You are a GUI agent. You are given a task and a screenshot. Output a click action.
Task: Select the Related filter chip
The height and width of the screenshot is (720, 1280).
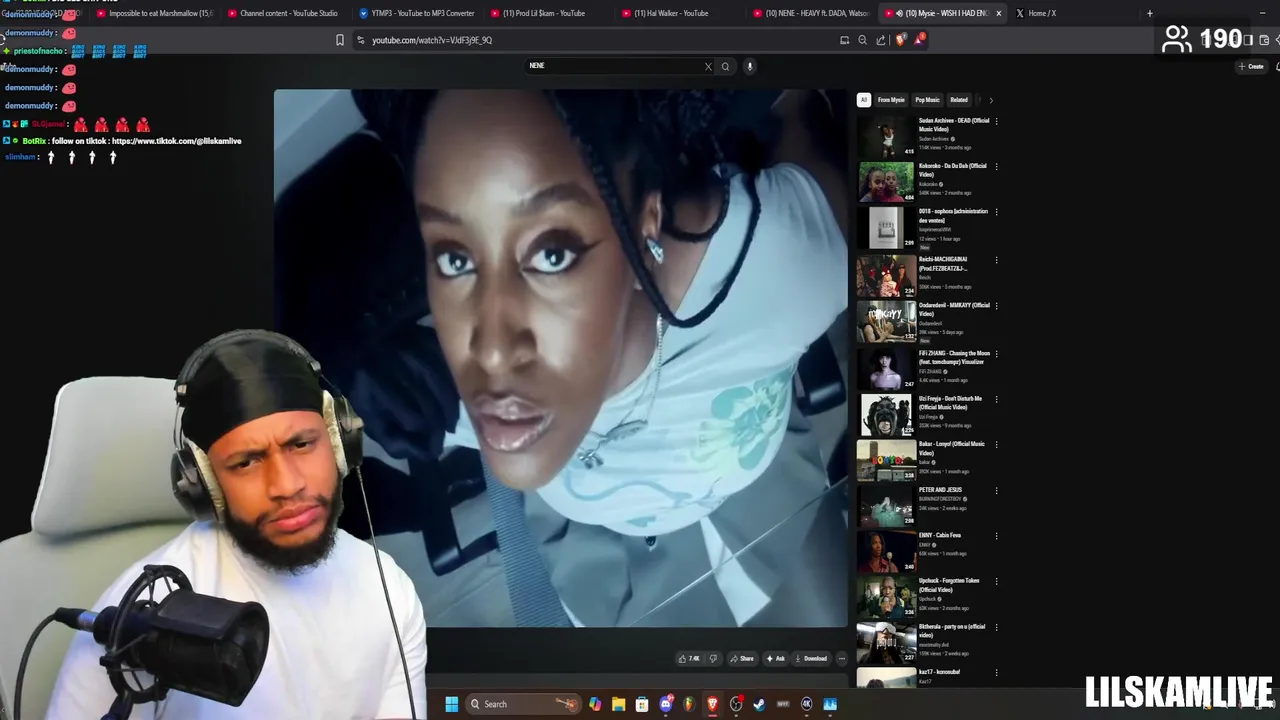click(x=959, y=100)
